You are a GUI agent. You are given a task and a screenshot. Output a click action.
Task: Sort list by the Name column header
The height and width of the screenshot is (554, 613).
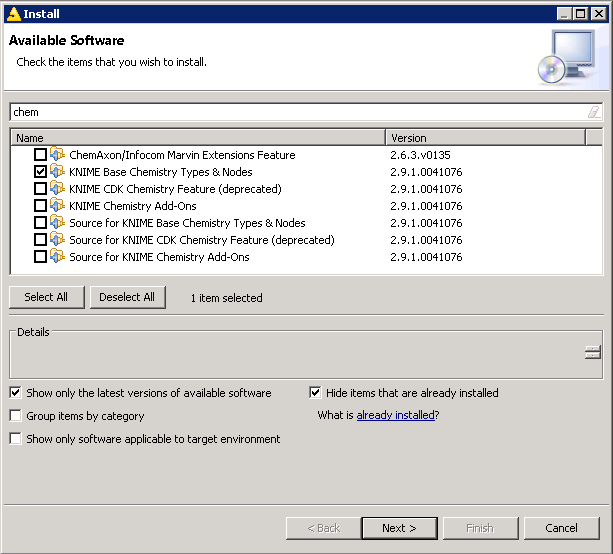(197, 138)
